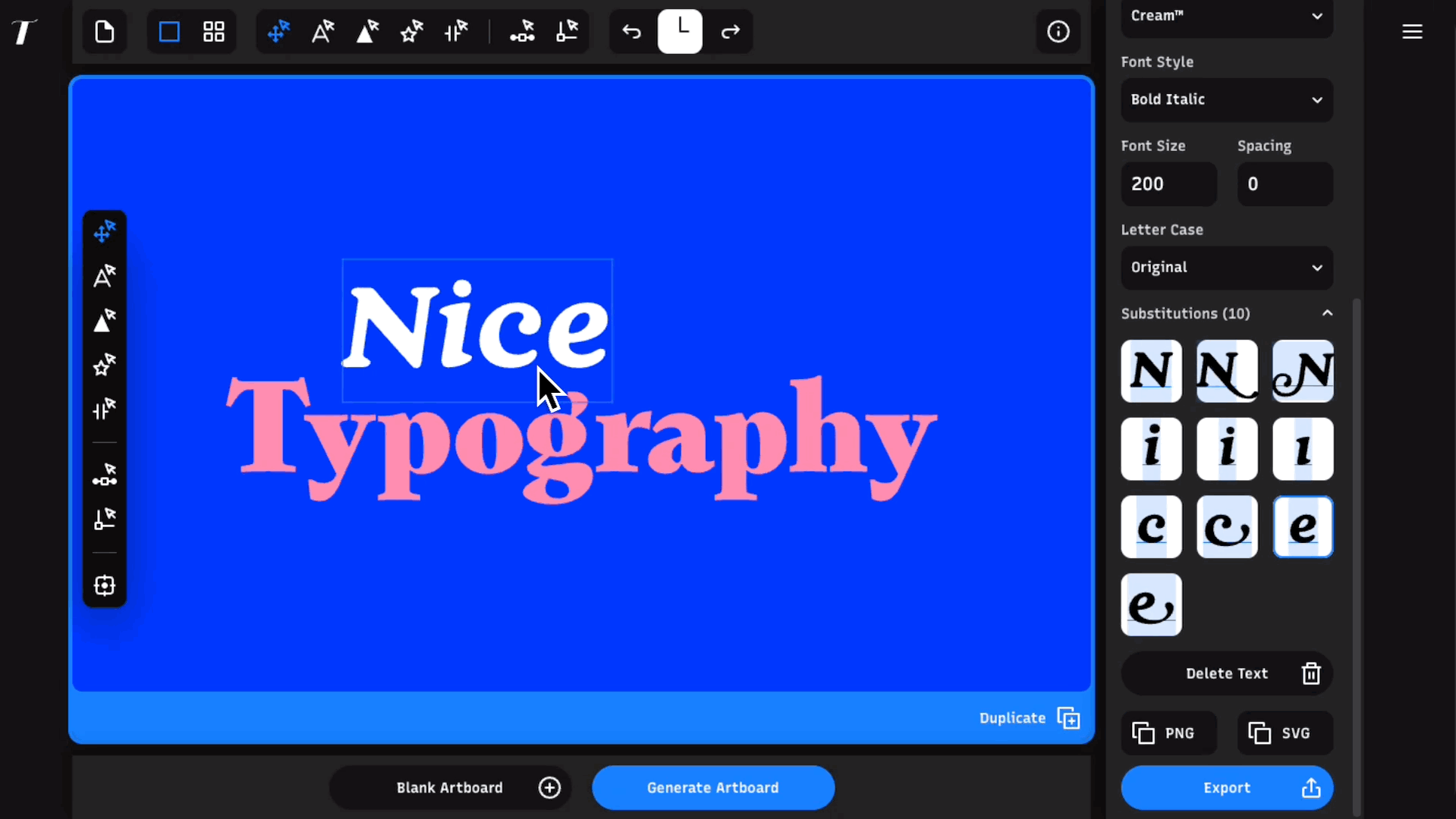Select letter spacing tool in top toolbar
This screenshot has width=1456, height=819.
[x=457, y=32]
